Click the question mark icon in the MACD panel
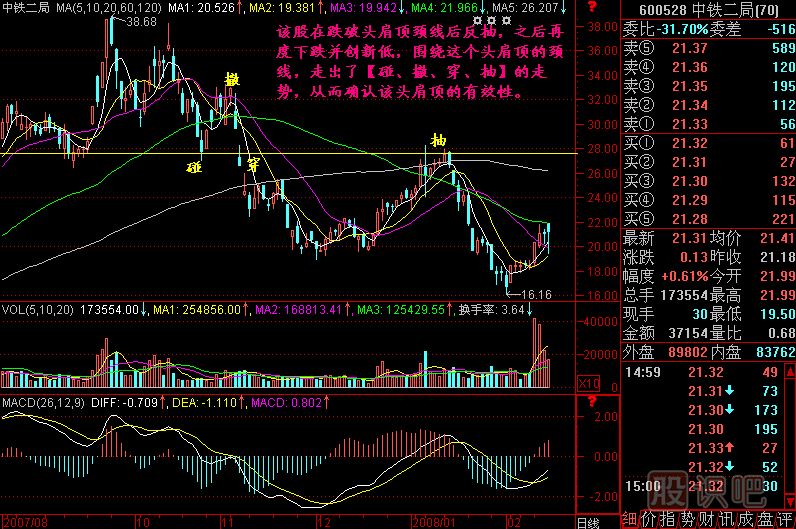 592,401
